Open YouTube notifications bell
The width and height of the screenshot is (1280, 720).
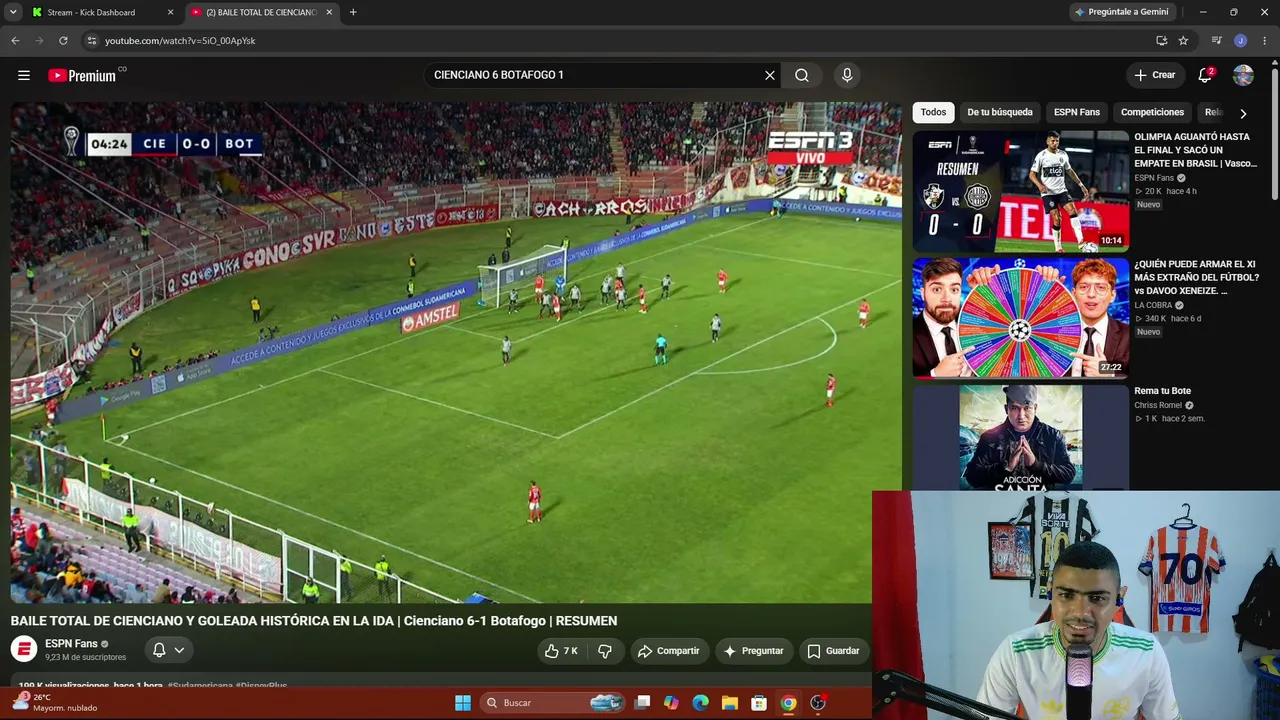point(1205,75)
